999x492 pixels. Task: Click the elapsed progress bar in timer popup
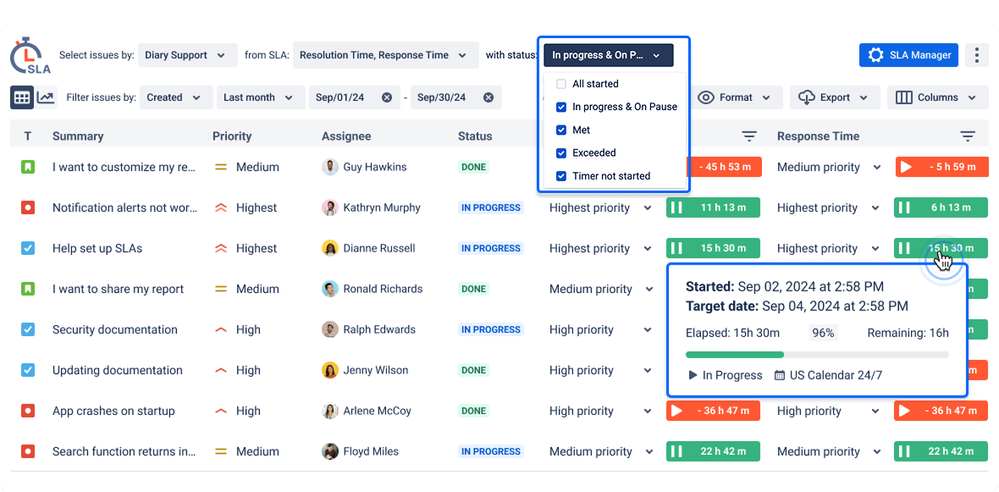[x=817, y=355]
